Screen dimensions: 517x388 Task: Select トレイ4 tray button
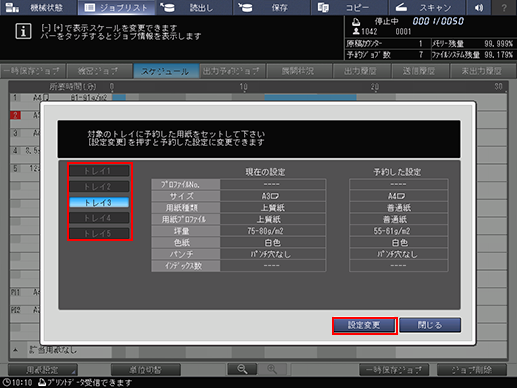(99, 218)
